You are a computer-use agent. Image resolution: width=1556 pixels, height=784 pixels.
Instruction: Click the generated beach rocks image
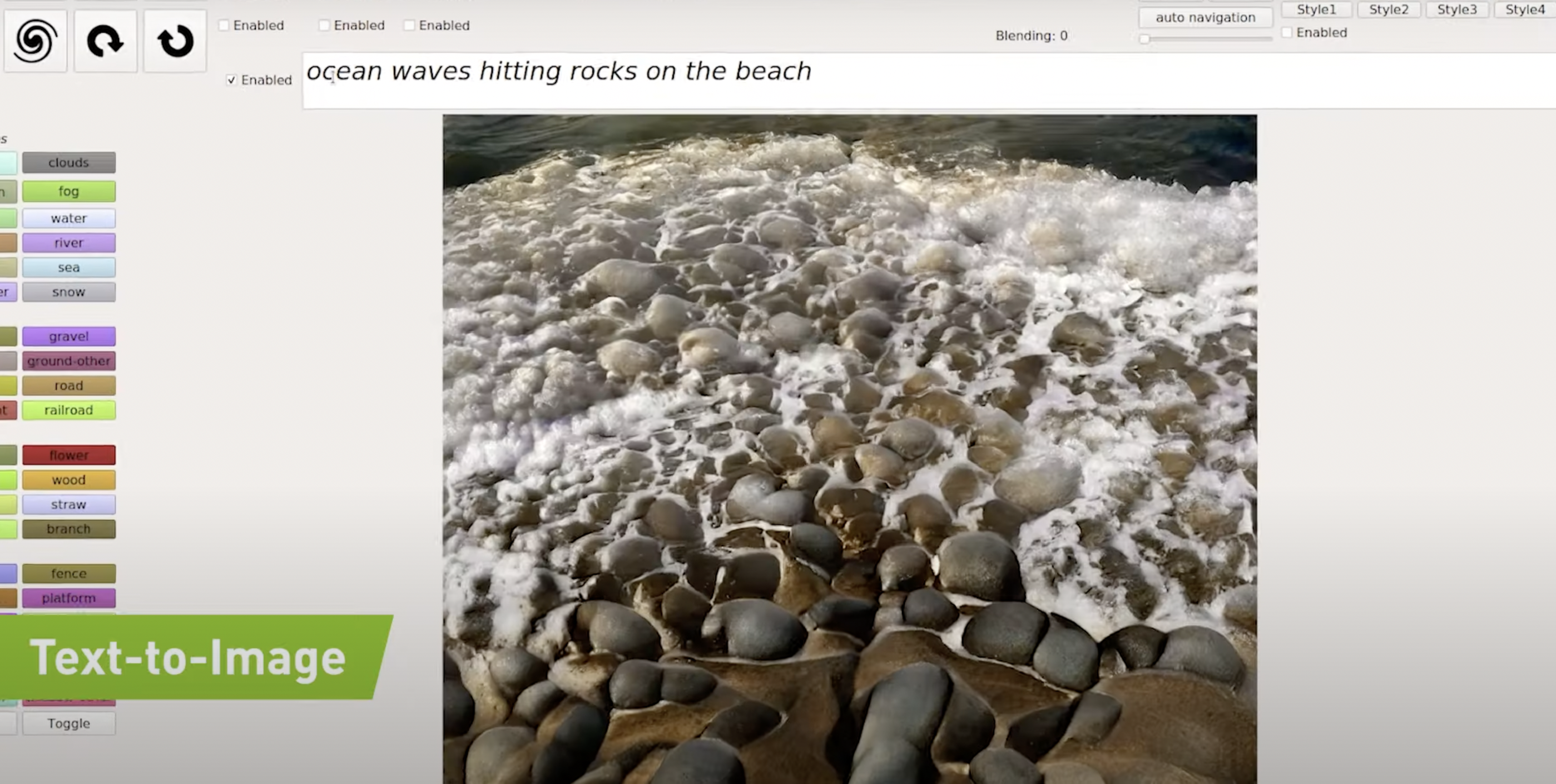tap(849, 449)
